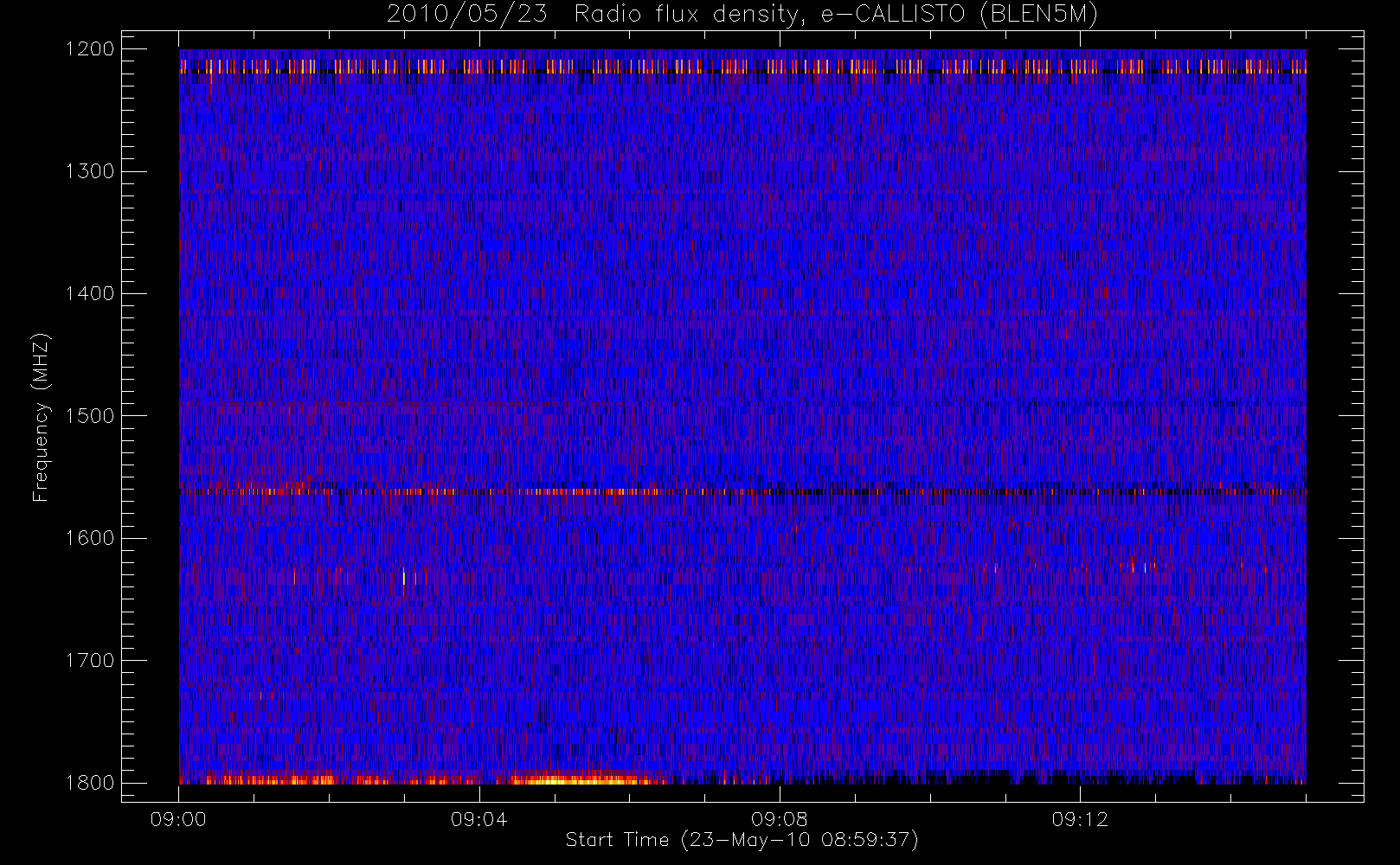The image size is (1400, 865).
Task: Click the 1500 frequency tick label
Action: point(90,416)
